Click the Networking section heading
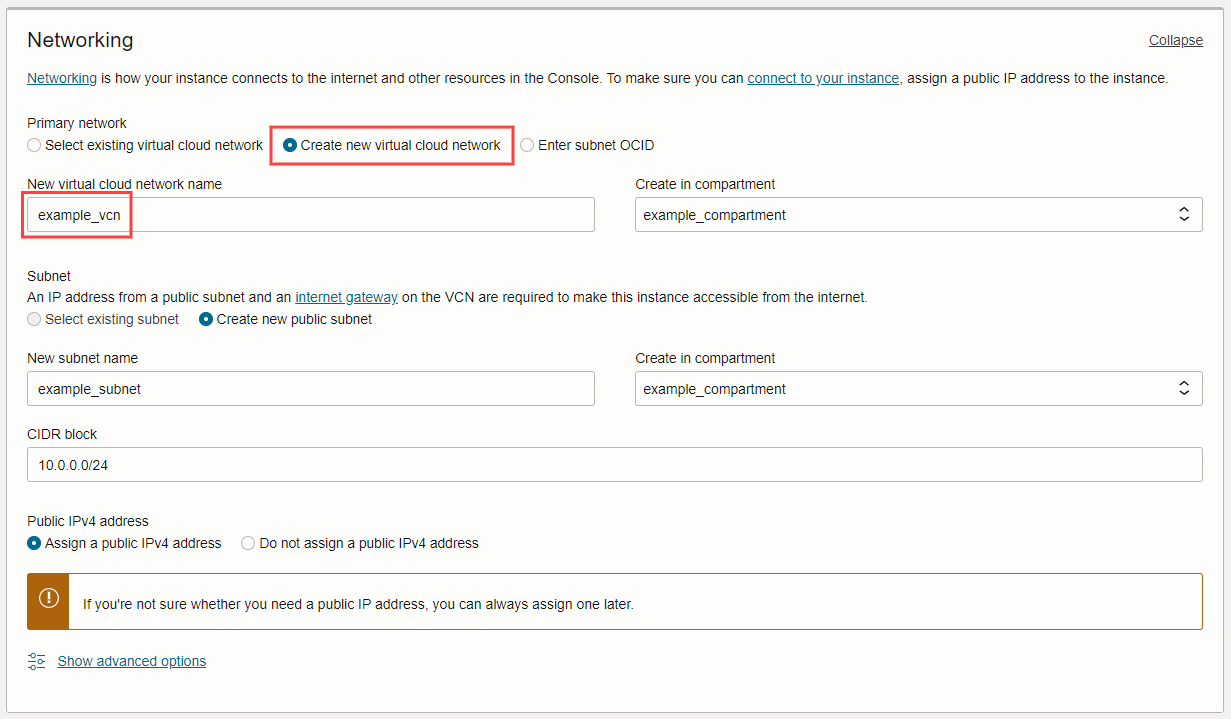 click(80, 40)
